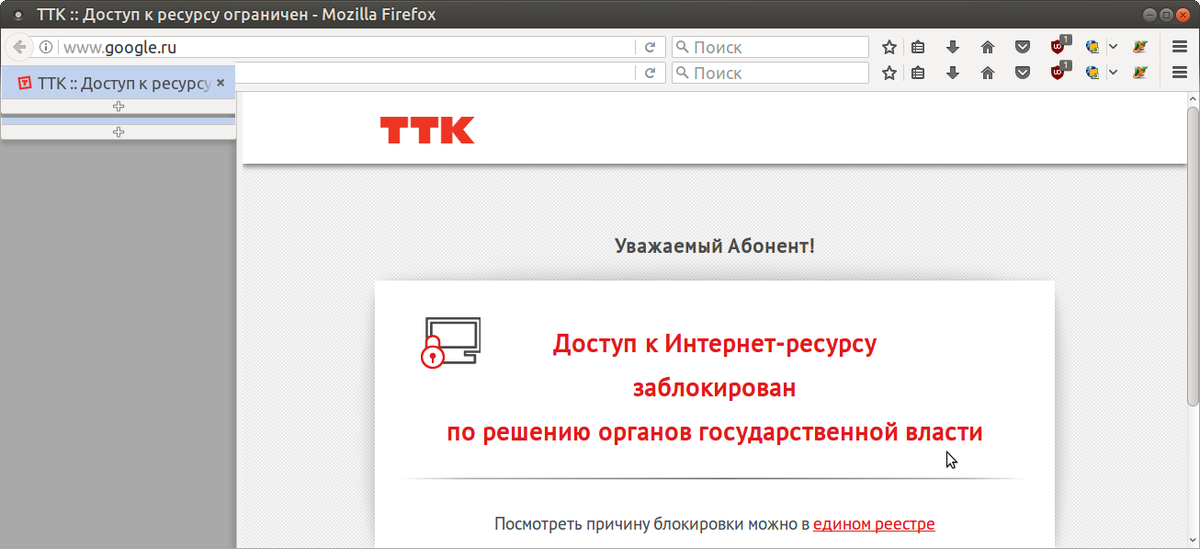The height and width of the screenshot is (549, 1200).
Task: Click the globe extension icon in the second row
Action: point(1093,73)
